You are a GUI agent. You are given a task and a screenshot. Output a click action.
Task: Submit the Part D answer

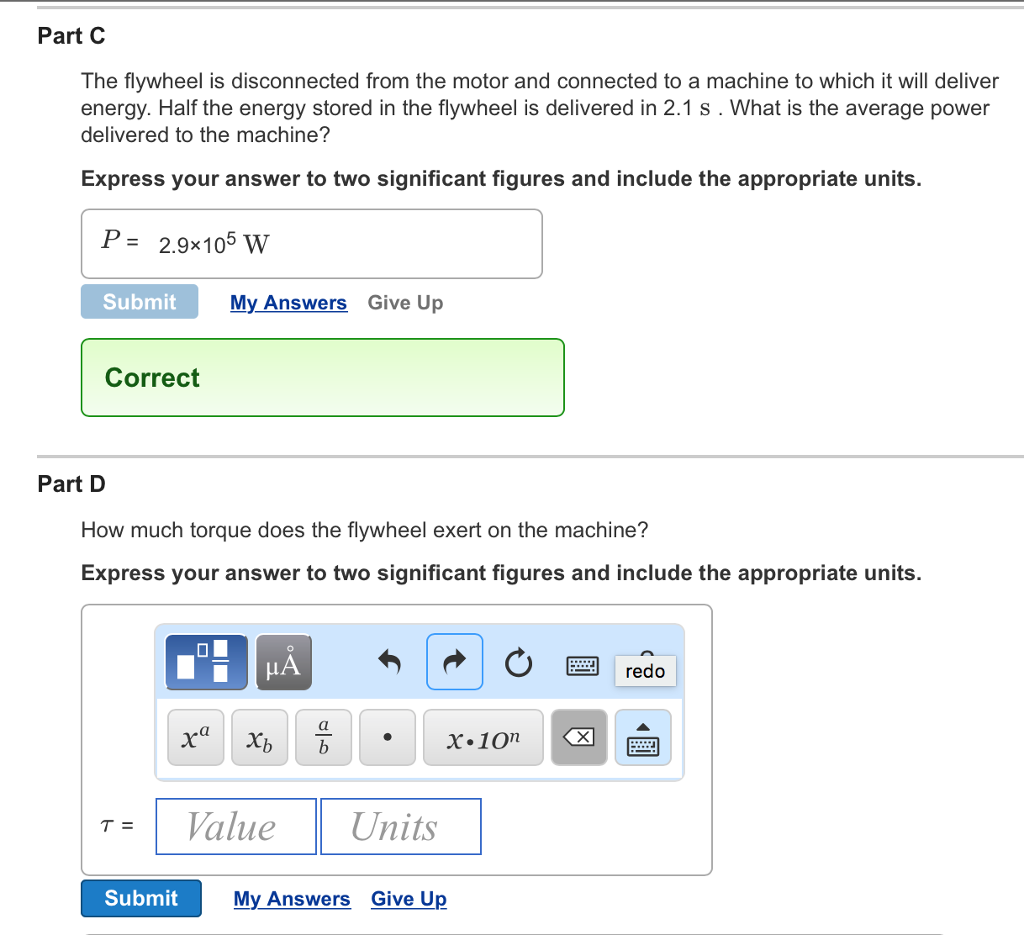(141, 898)
